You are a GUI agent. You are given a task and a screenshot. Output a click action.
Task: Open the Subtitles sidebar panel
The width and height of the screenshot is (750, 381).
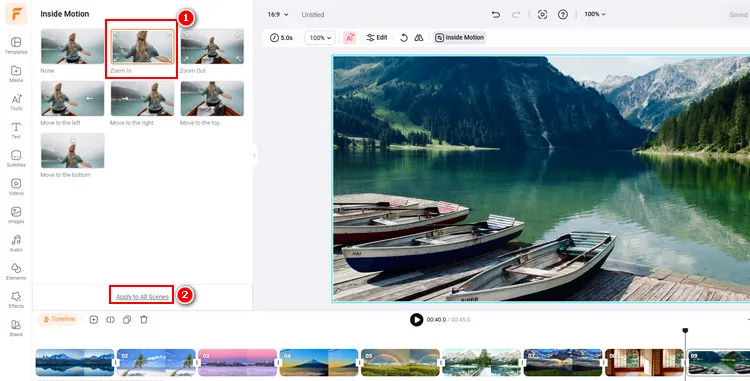point(16,158)
